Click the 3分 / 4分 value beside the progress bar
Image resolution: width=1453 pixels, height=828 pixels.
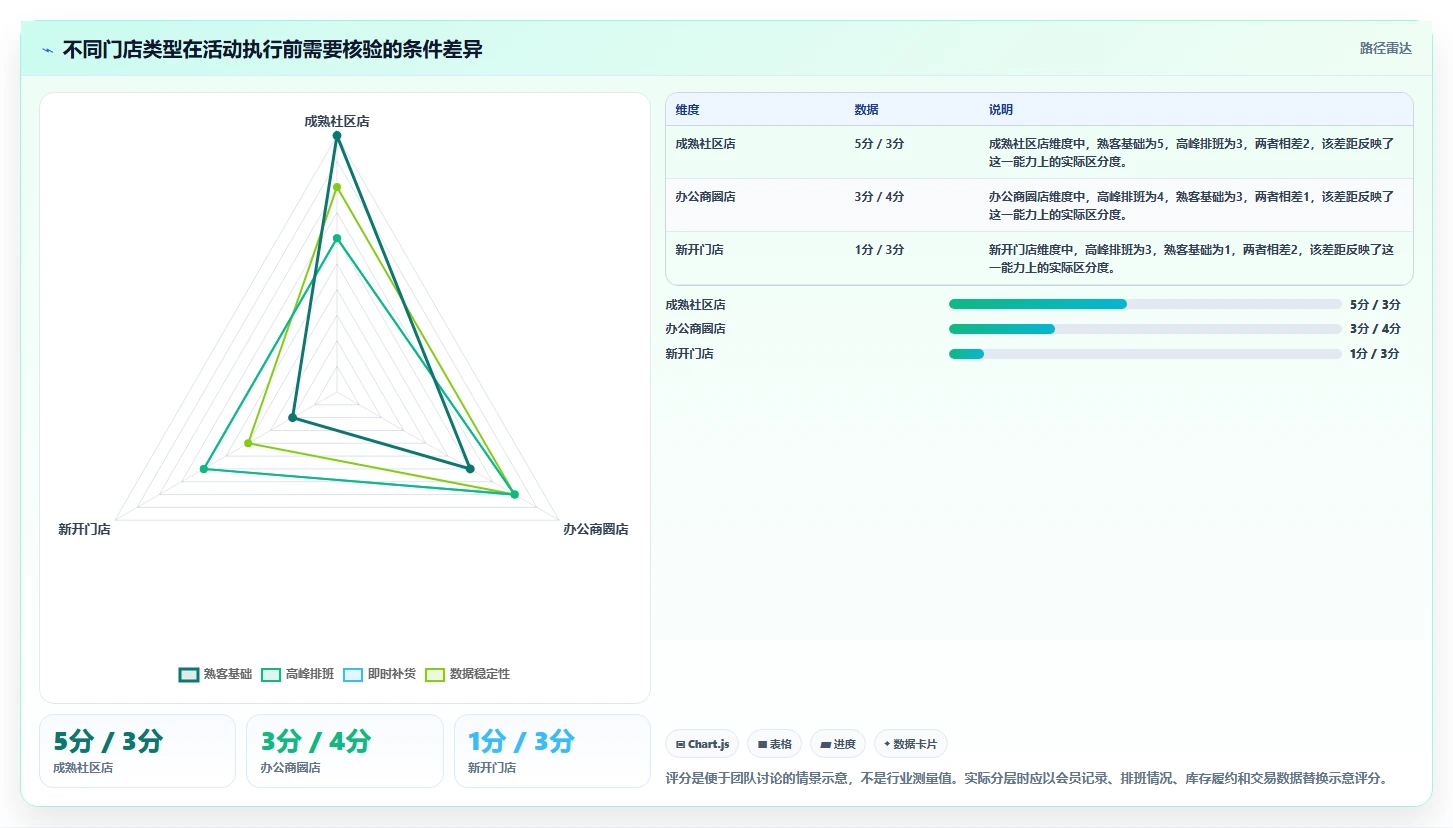click(x=1375, y=329)
